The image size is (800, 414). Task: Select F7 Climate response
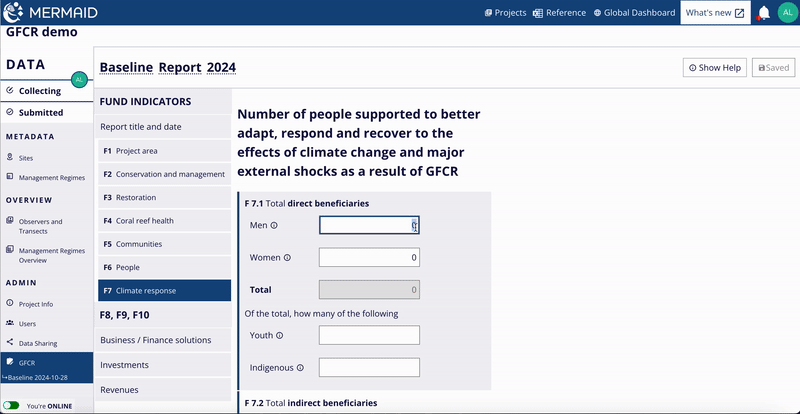(x=164, y=291)
